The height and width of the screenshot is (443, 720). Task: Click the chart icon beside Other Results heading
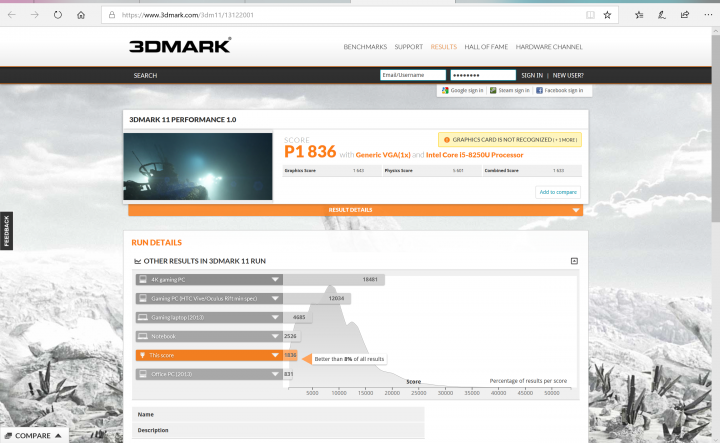(137, 261)
